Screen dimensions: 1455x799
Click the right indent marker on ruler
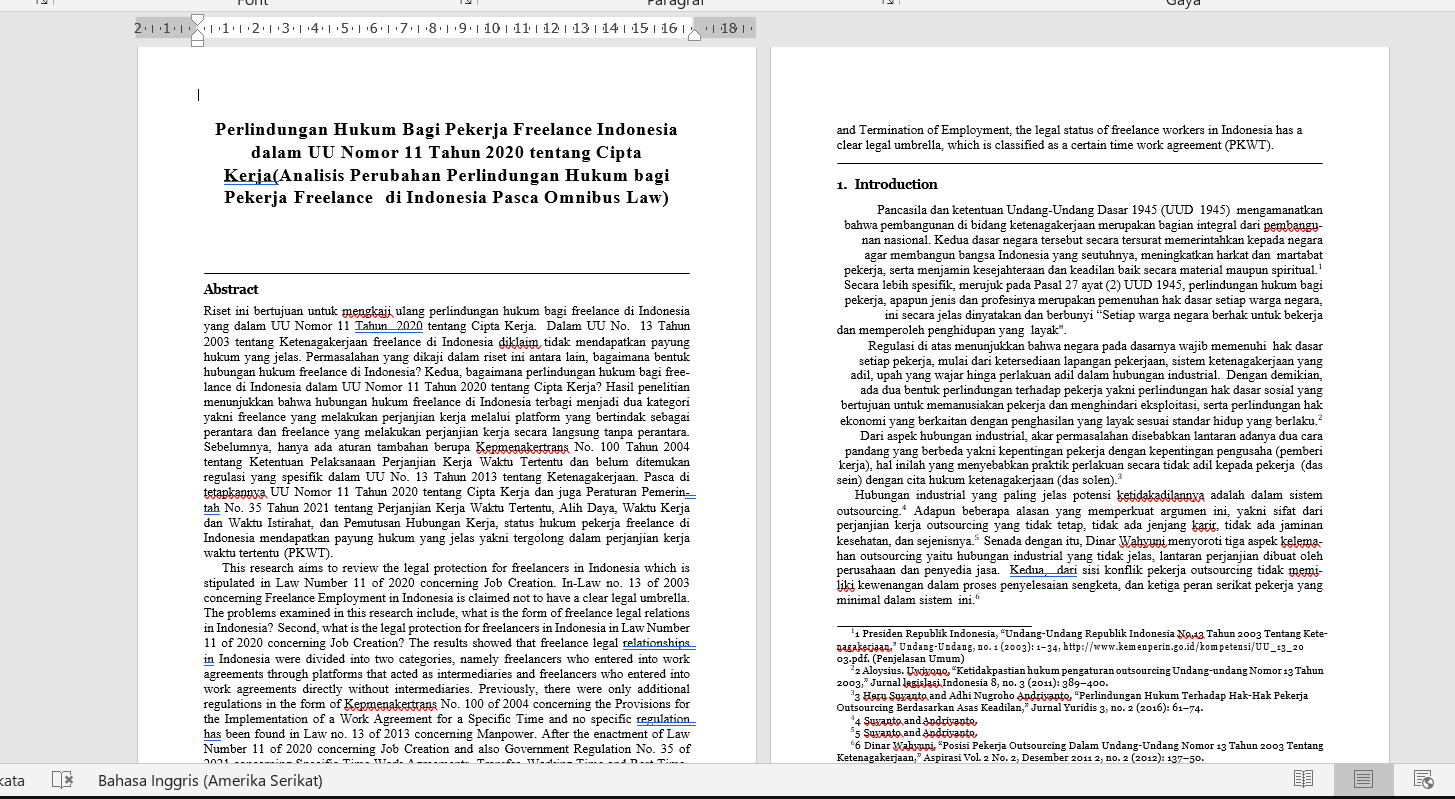point(694,35)
